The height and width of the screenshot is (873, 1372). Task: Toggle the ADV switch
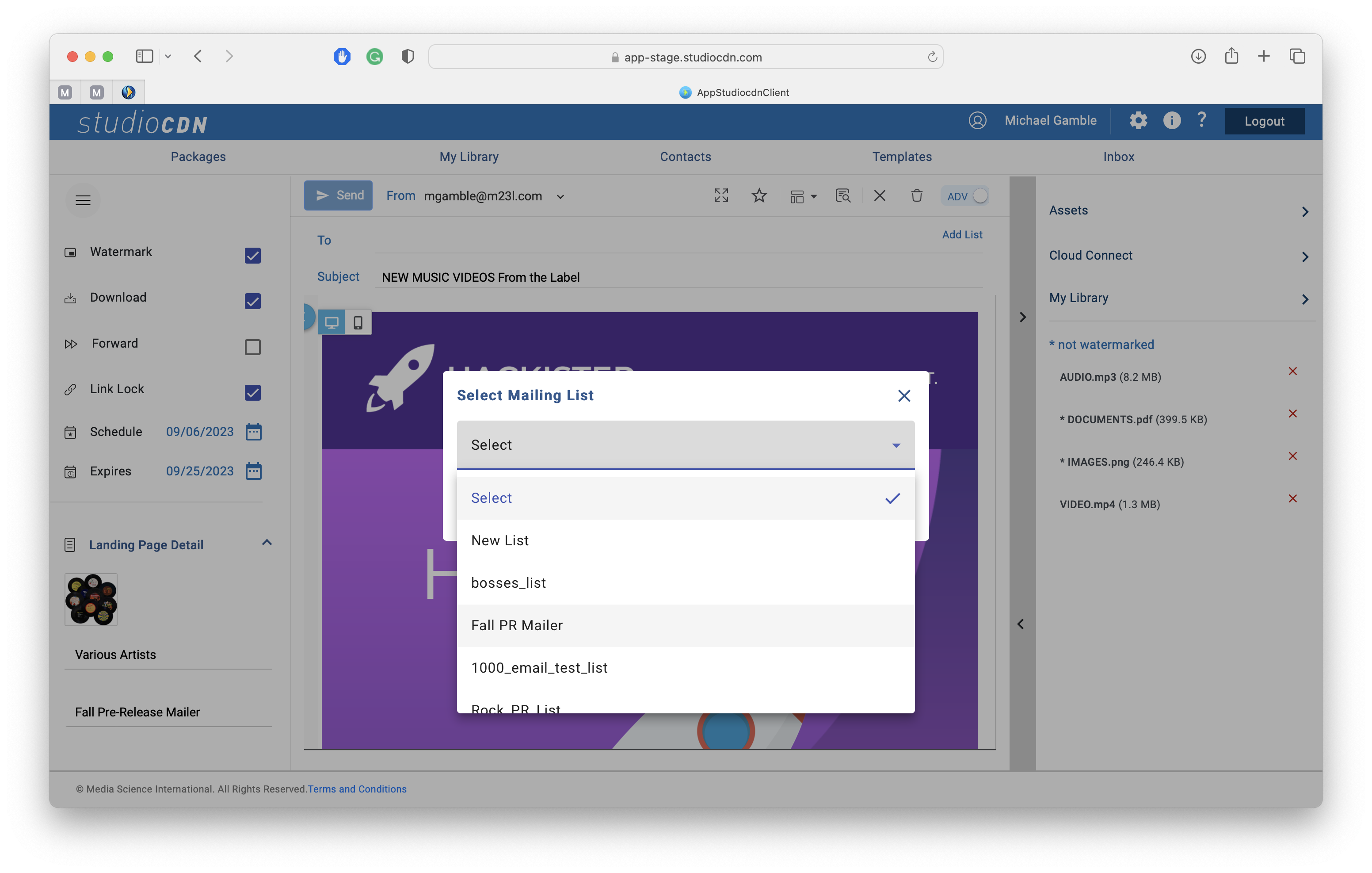(x=966, y=196)
